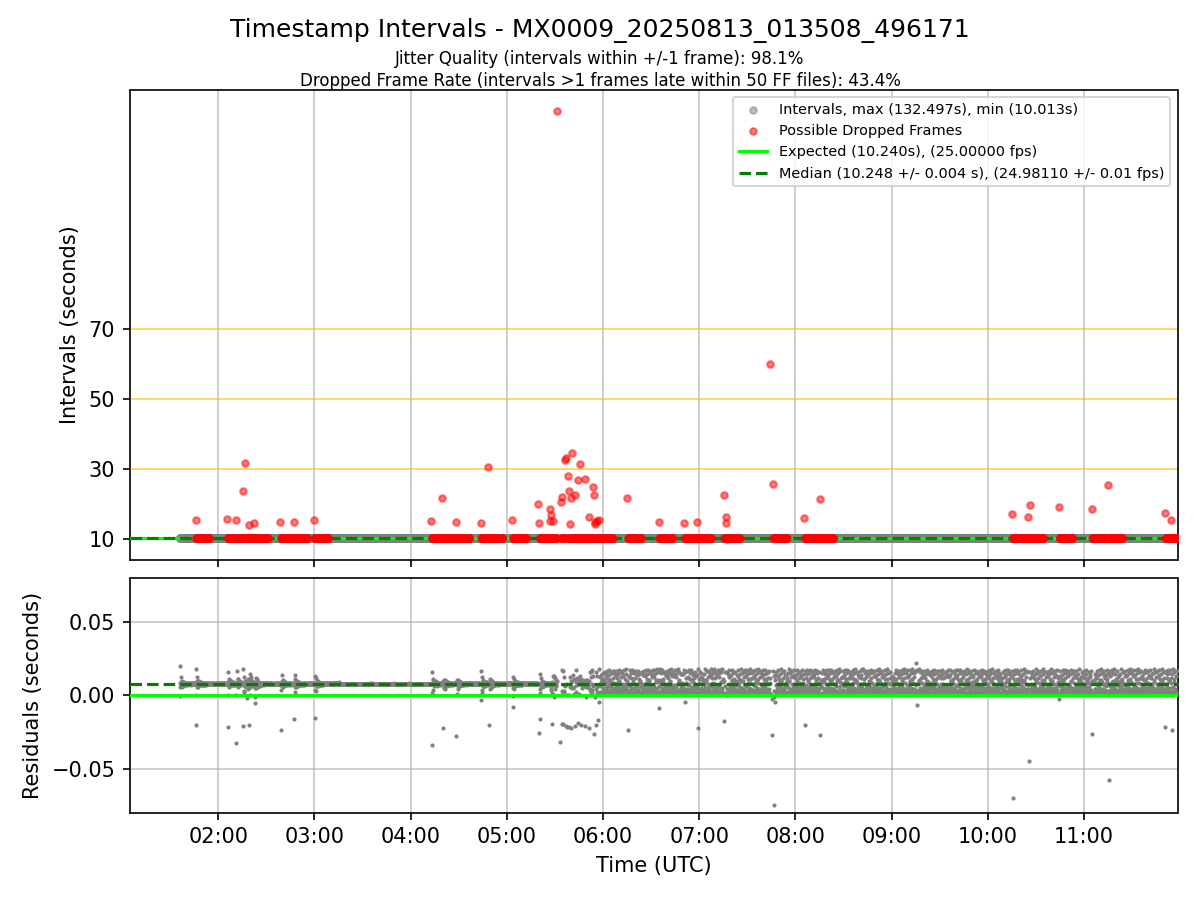Click the highest red outlier point near top of plot
The image size is (1200, 900).
click(557, 111)
